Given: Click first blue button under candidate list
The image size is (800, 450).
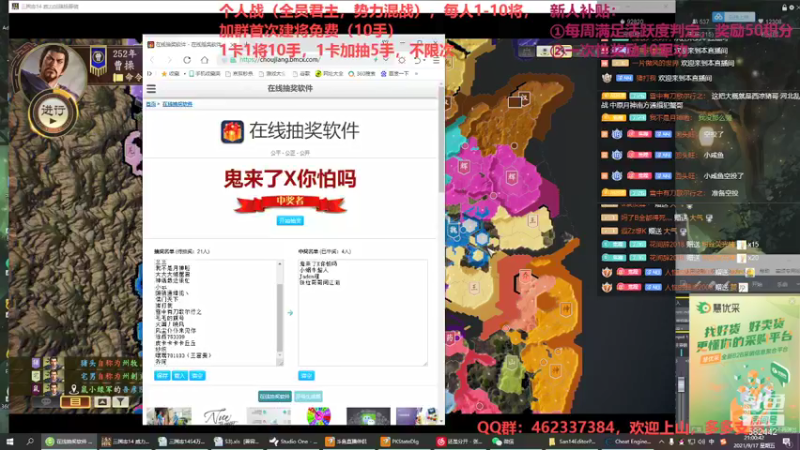Looking at the screenshot, I should pyautogui.click(x=162, y=376).
